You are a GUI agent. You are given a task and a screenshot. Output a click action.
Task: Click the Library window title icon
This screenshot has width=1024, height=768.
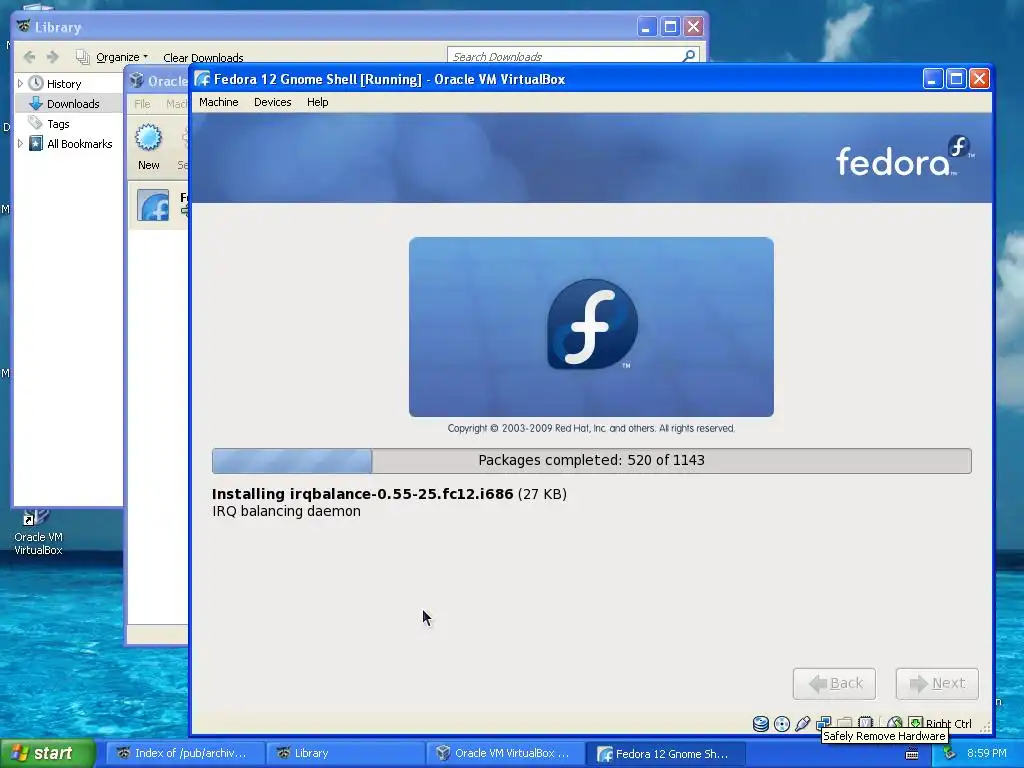coord(24,27)
